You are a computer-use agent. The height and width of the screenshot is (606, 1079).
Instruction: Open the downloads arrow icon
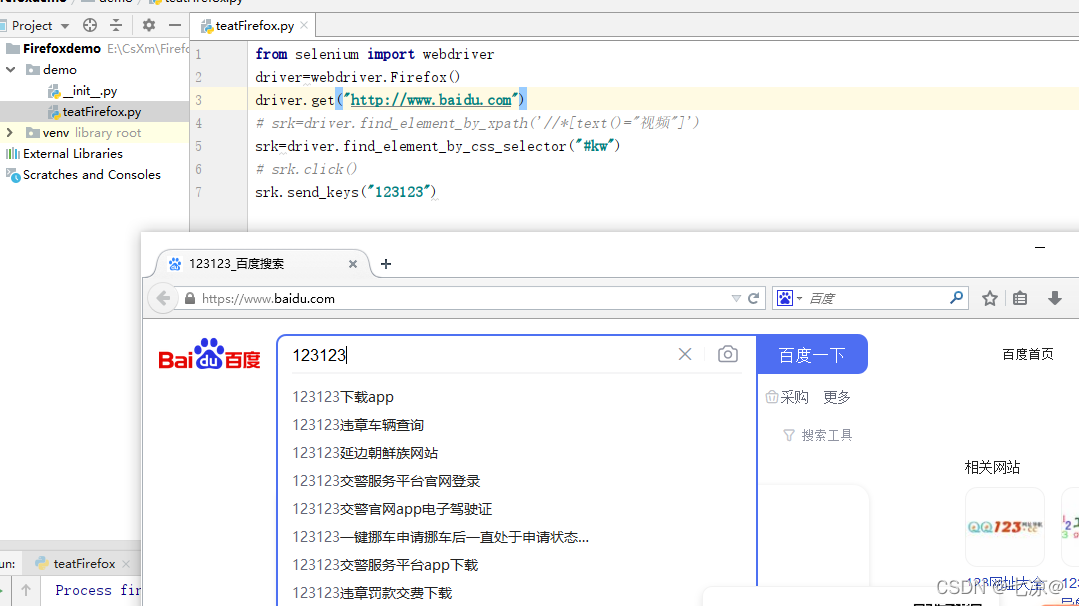pyautogui.click(x=1054, y=298)
